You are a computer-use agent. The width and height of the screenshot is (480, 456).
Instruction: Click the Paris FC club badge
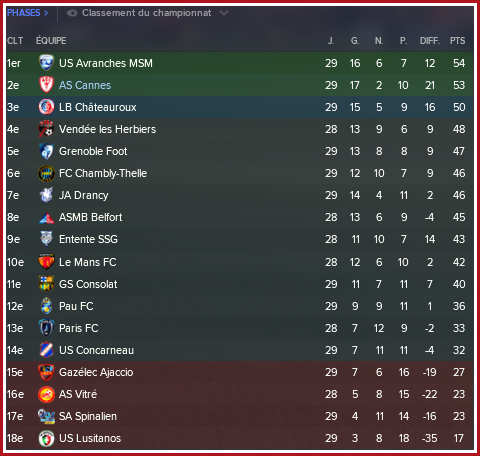tap(46, 328)
